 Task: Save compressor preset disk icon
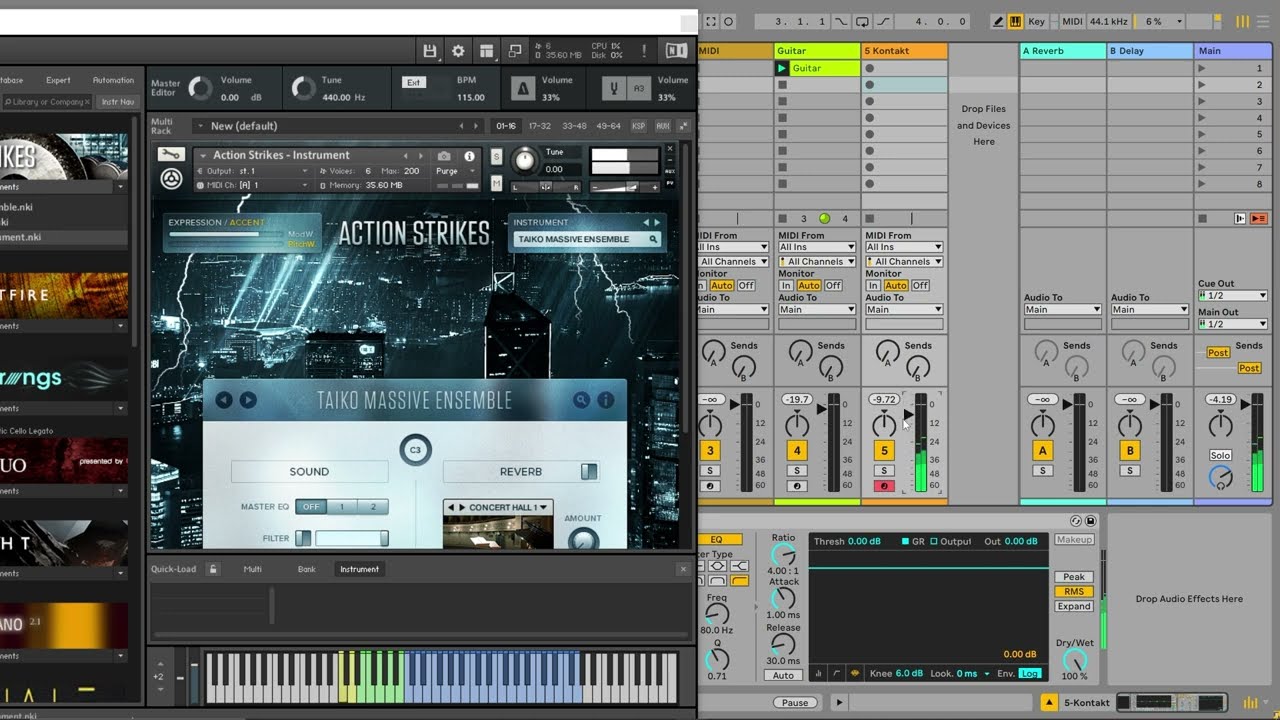coord(1090,521)
